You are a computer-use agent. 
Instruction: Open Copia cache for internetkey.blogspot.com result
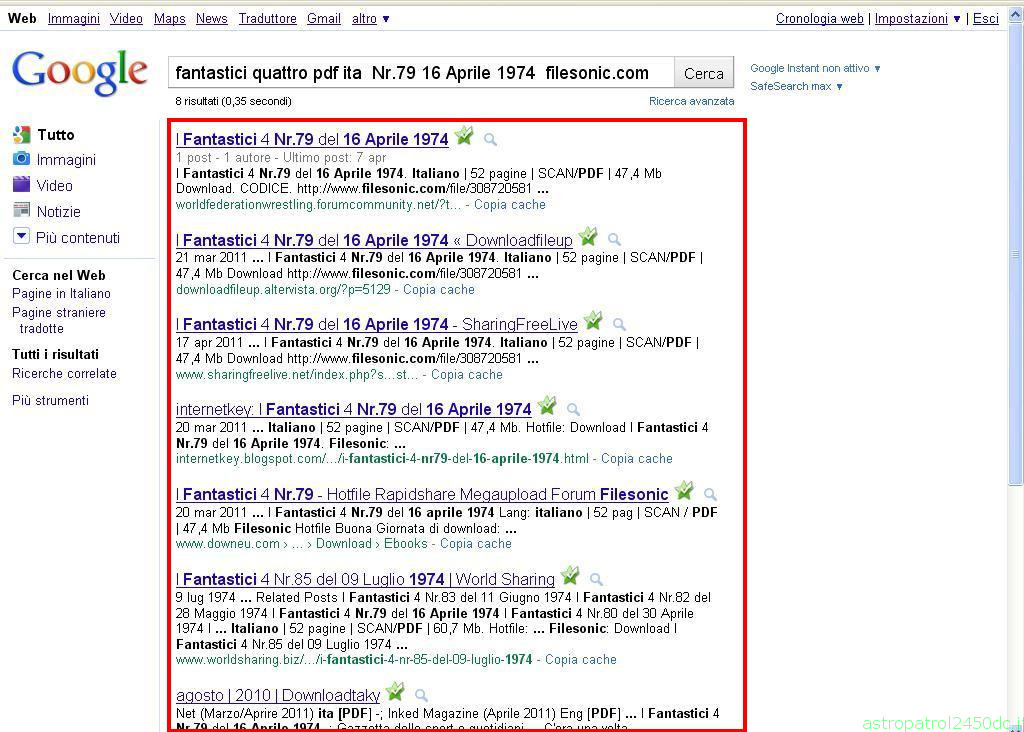pyautogui.click(x=637, y=458)
